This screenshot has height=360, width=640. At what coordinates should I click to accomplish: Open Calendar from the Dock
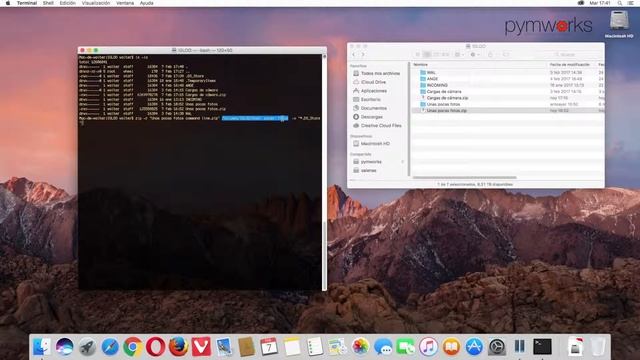tap(269, 347)
